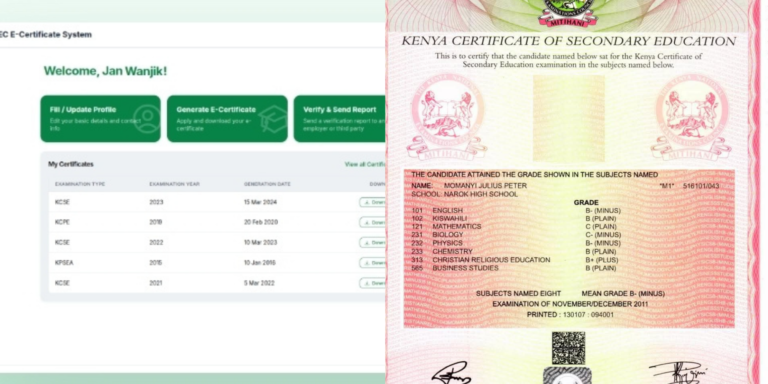This screenshot has width=768, height=384.
Task: Click the 231 BIOLOGY subject row
Action: pyautogui.click(x=516, y=235)
